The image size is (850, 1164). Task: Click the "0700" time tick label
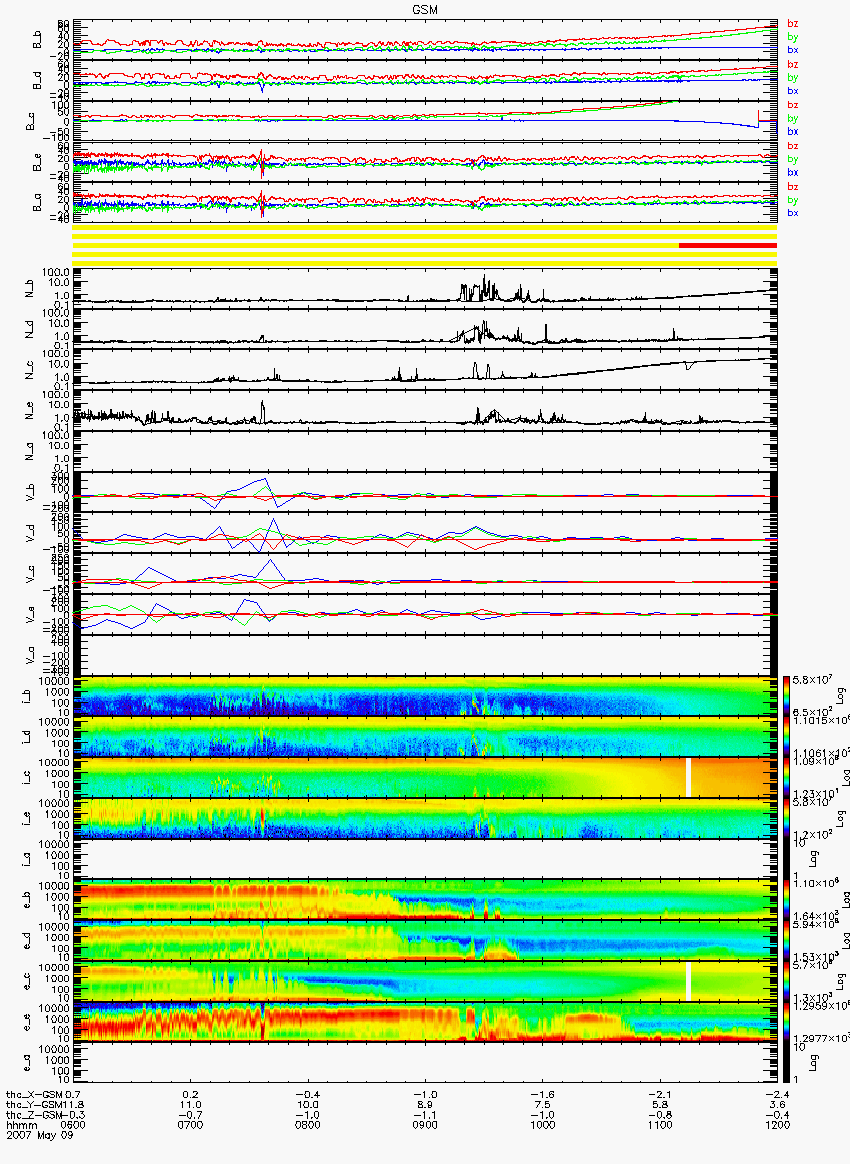coord(191,1125)
